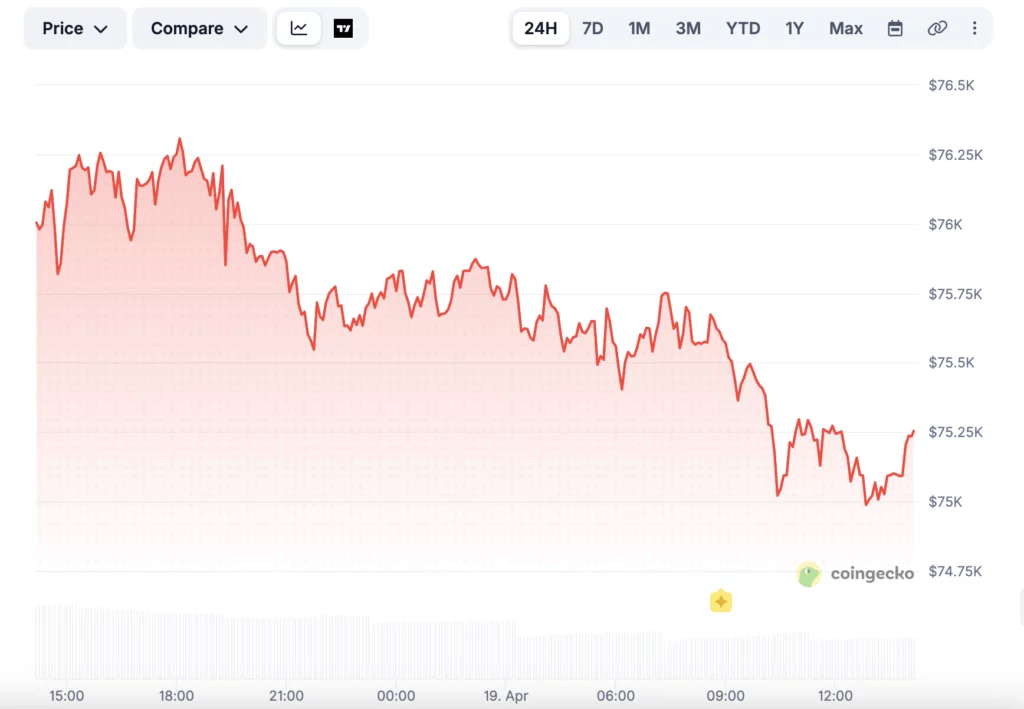Click the chart-type icon group beside Compare
The width and height of the screenshot is (1024, 709).
click(320, 28)
